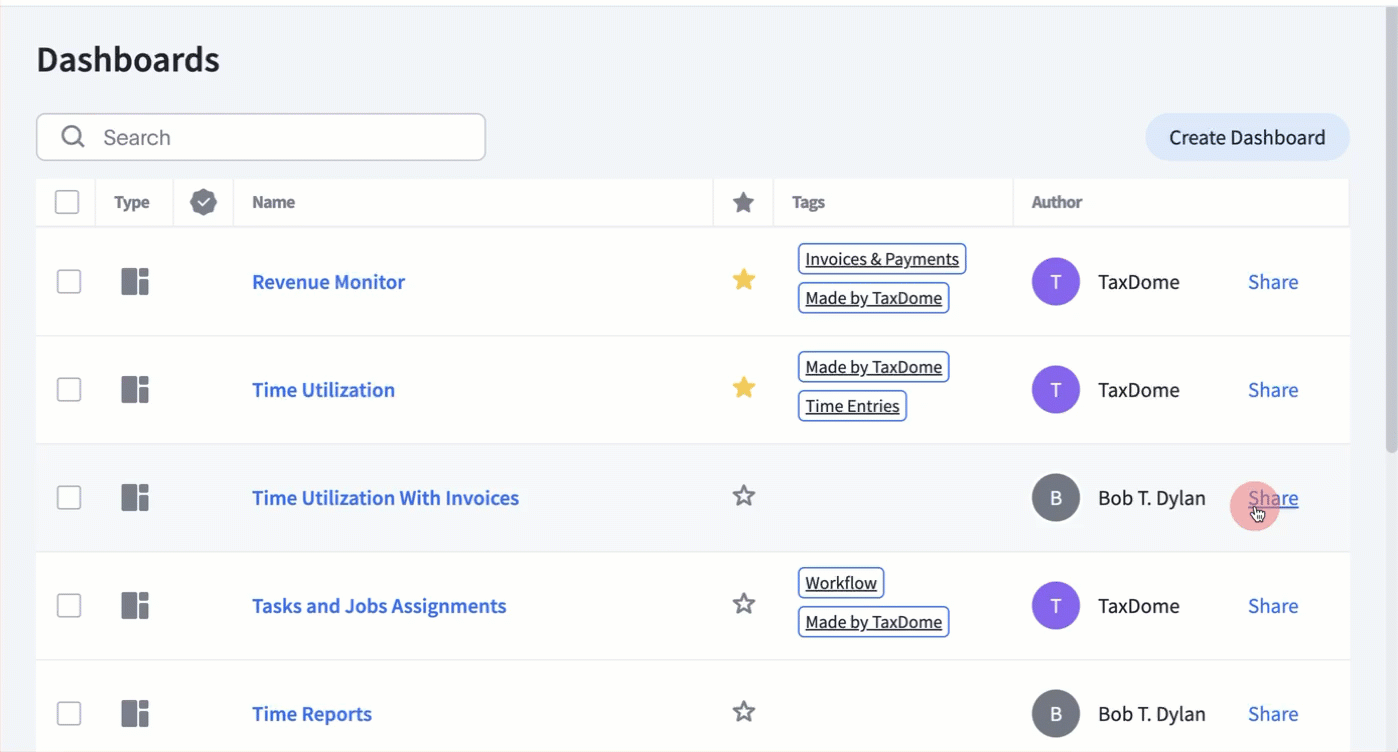Check the Time Reports row checkbox
1398x752 pixels.
[x=69, y=714]
